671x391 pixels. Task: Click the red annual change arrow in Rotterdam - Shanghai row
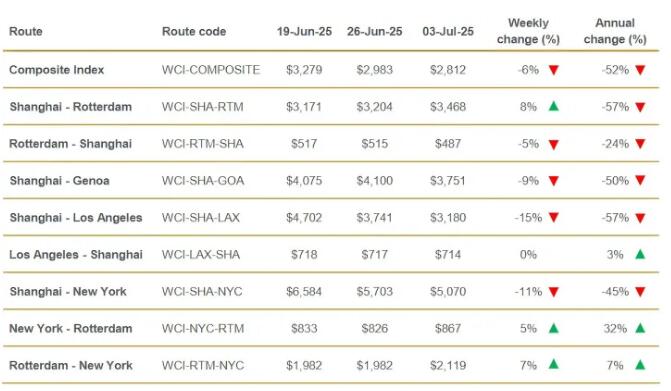coord(640,144)
